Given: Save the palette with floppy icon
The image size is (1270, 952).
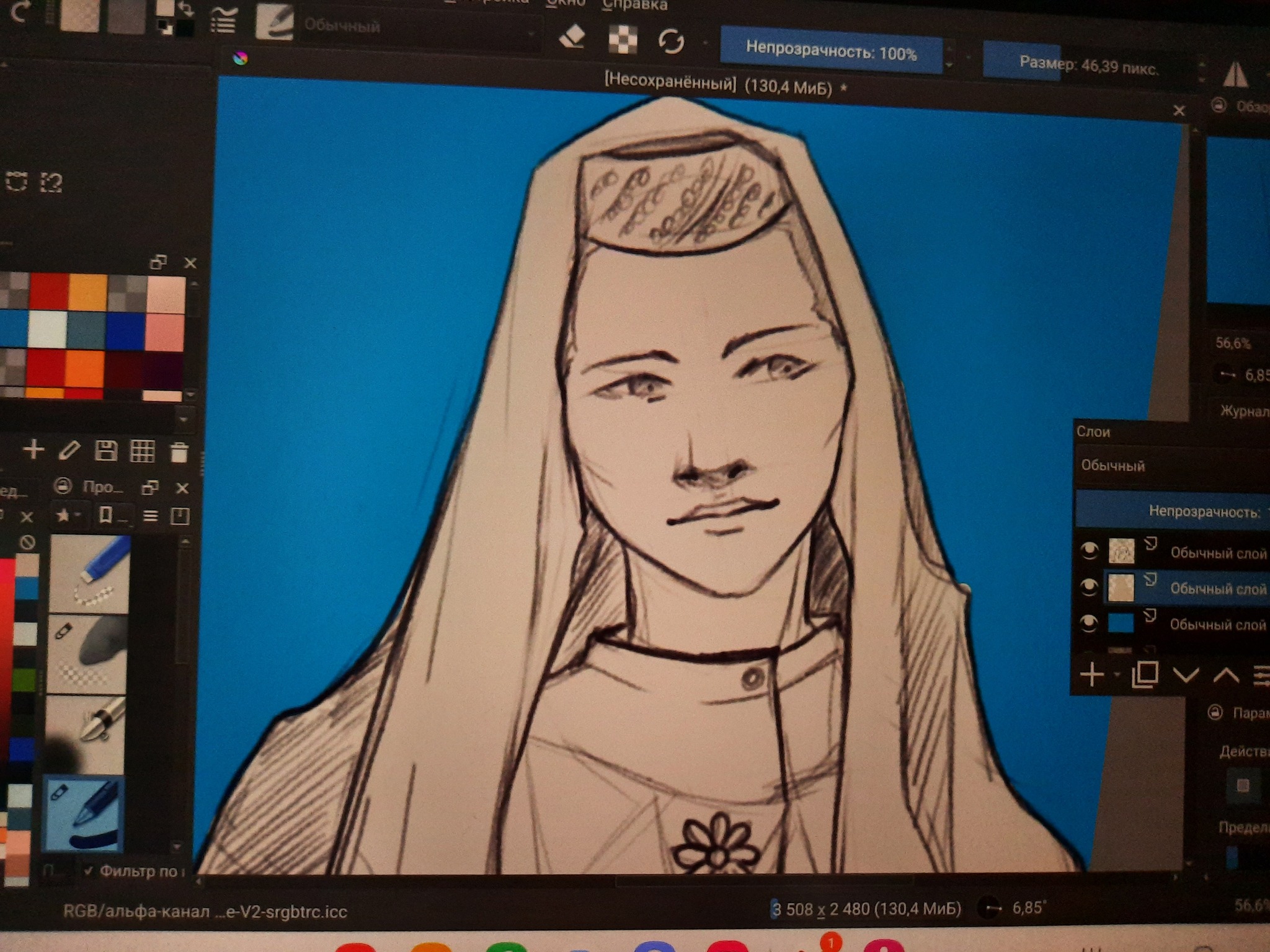Looking at the screenshot, I should (x=105, y=451).
